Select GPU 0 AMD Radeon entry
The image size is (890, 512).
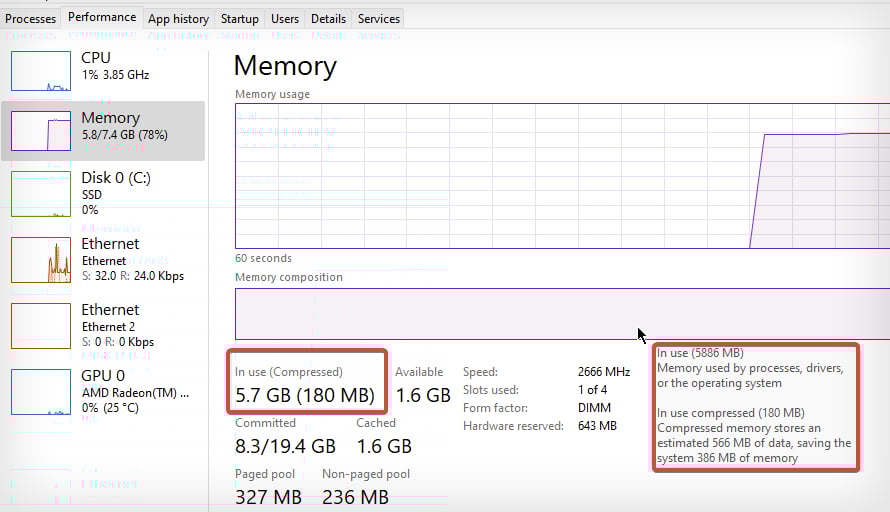(103, 391)
